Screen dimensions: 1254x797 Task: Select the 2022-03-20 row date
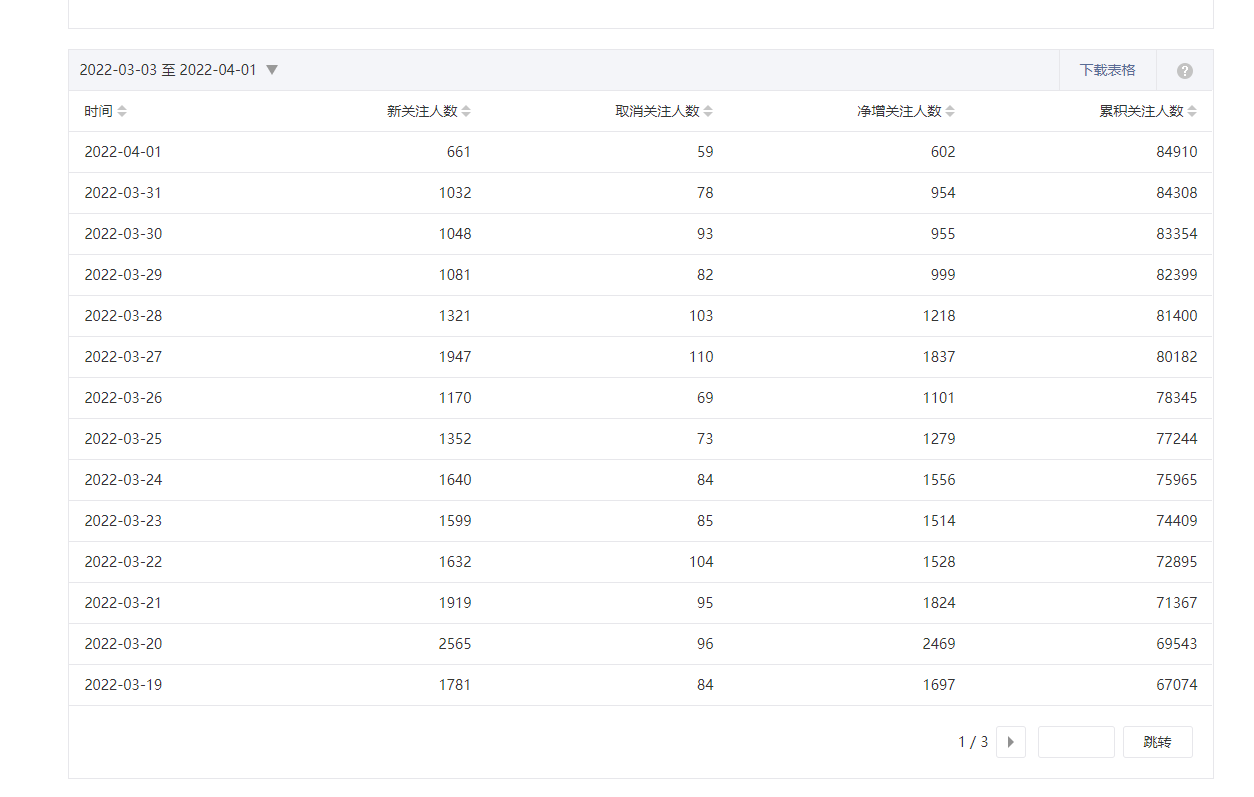point(123,644)
